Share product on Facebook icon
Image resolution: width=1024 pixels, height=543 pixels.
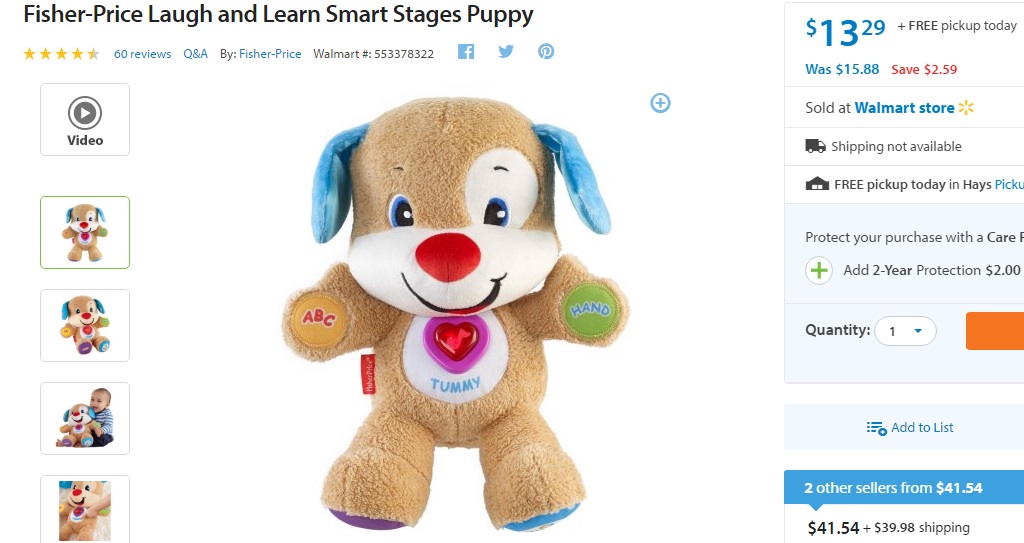coord(466,52)
